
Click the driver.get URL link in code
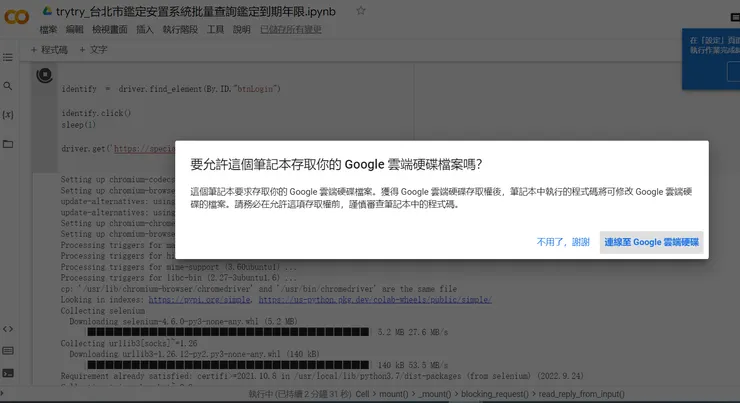tap(144, 149)
